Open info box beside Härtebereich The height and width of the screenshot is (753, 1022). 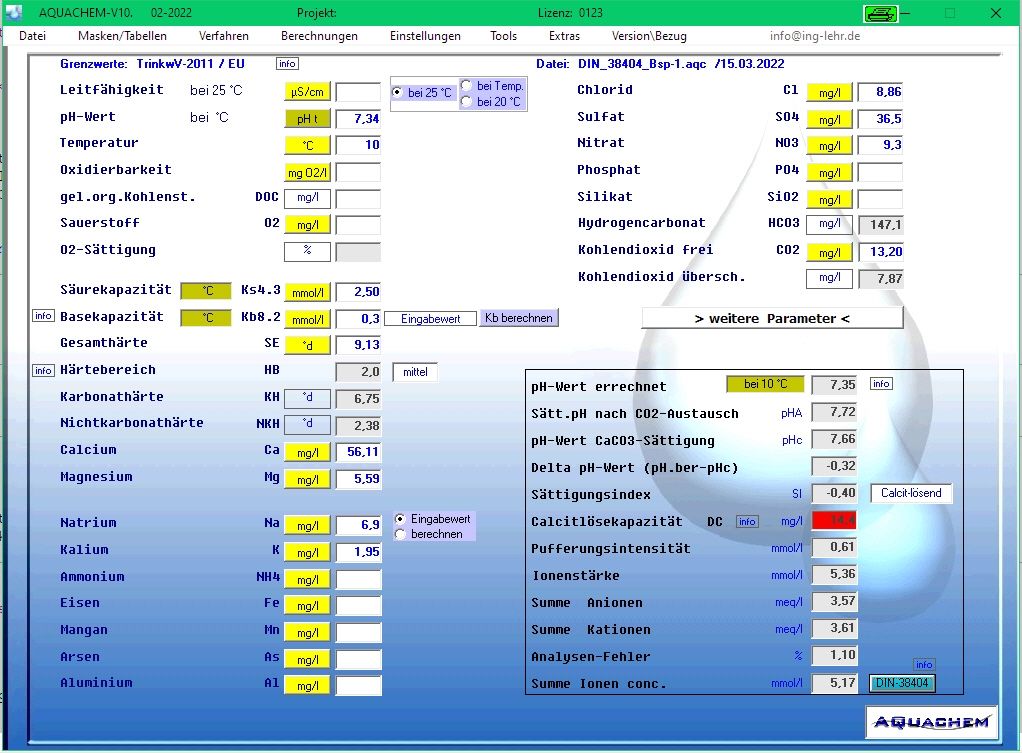[x=43, y=371]
